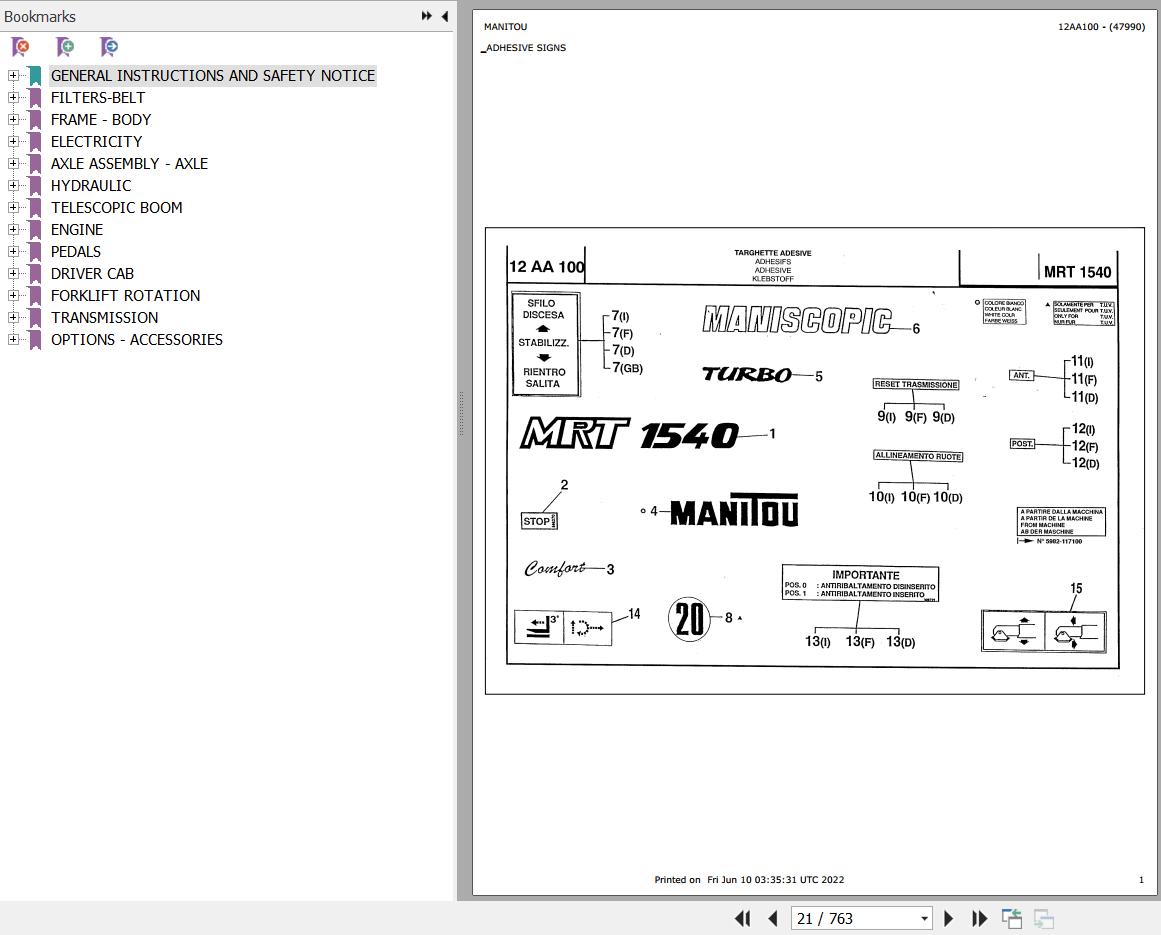Open the PEDALS bookmark
This screenshot has height=935, width=1161.
click(76, 252)
